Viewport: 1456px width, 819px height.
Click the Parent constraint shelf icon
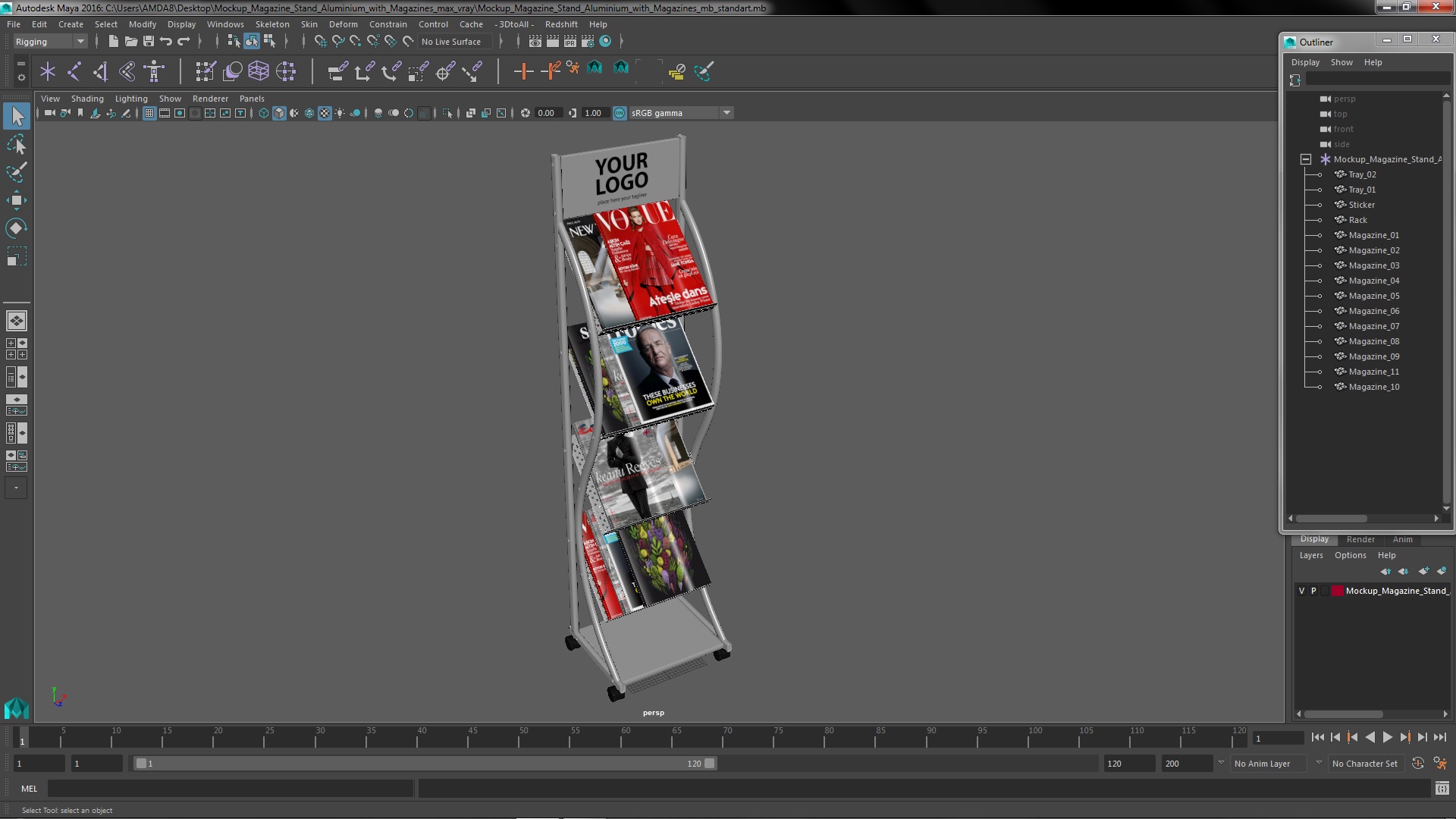click(x=338, y=71)
